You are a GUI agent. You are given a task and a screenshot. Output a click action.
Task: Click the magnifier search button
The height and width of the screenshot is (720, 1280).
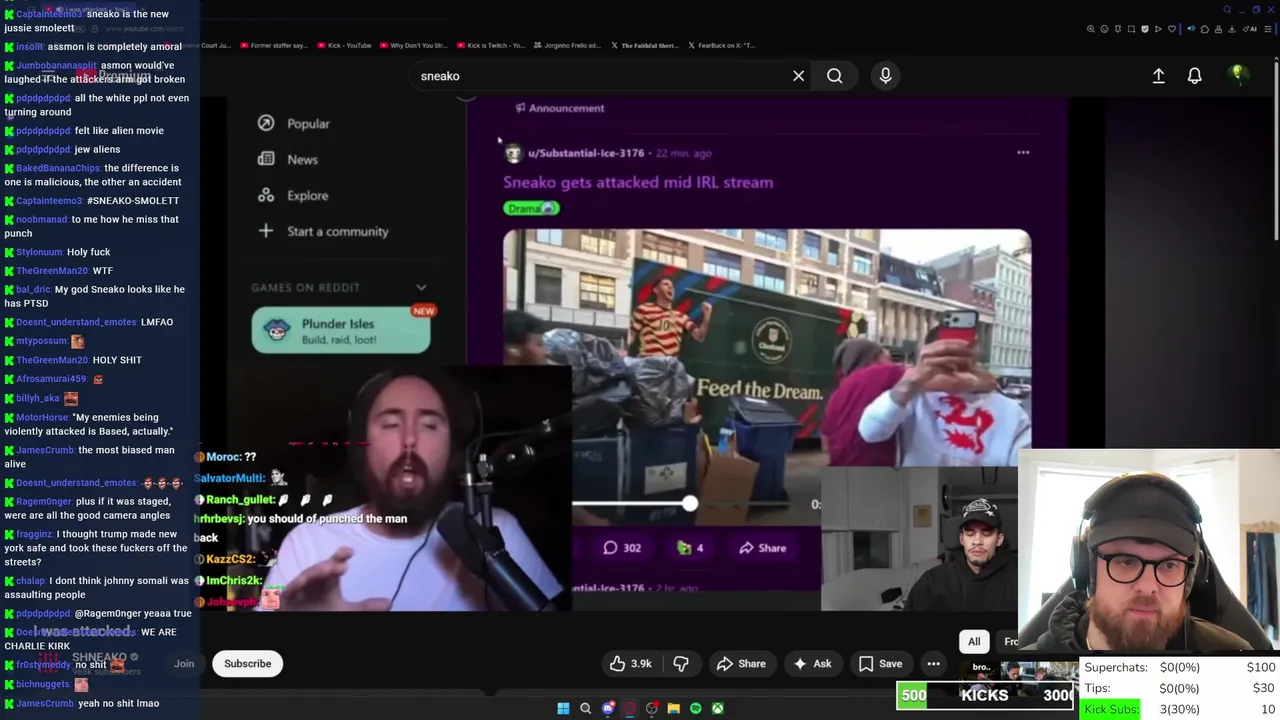pyautogui.click(x=834, y=76)
